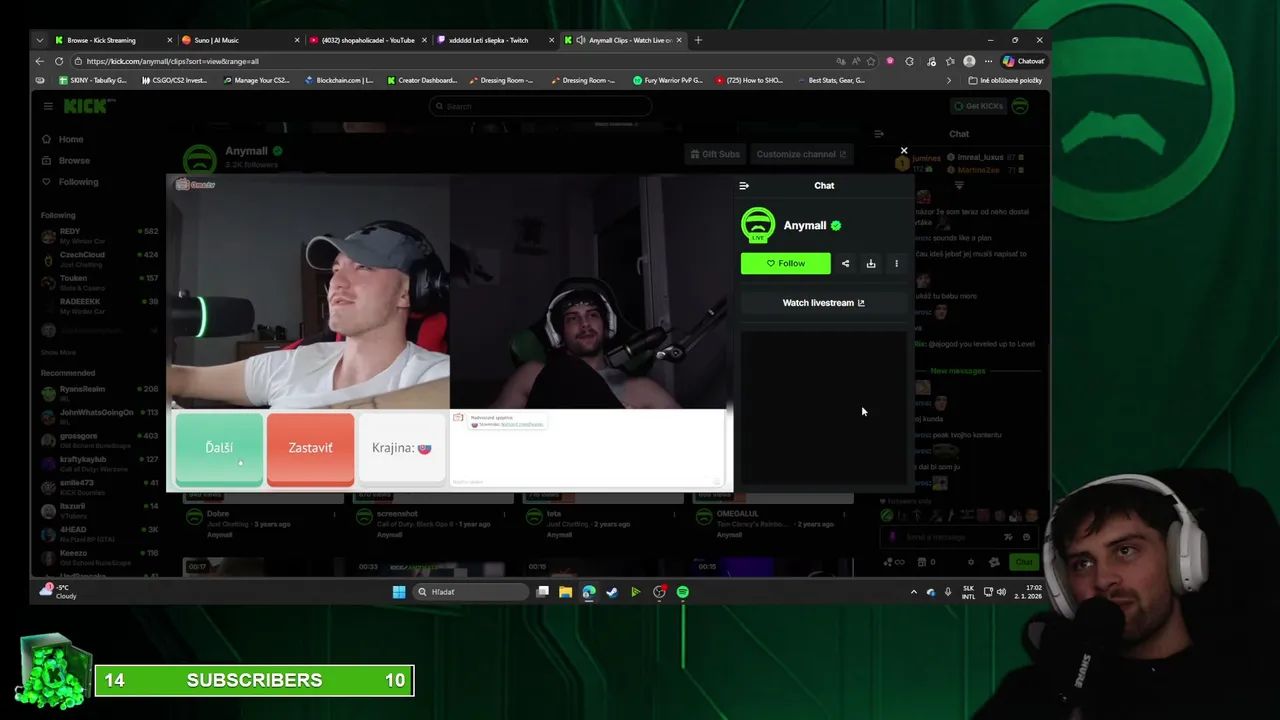Switch to shopaholicadel YouTube tab
The width and height of the screenshot is (1280, 720).
point(367,40)
